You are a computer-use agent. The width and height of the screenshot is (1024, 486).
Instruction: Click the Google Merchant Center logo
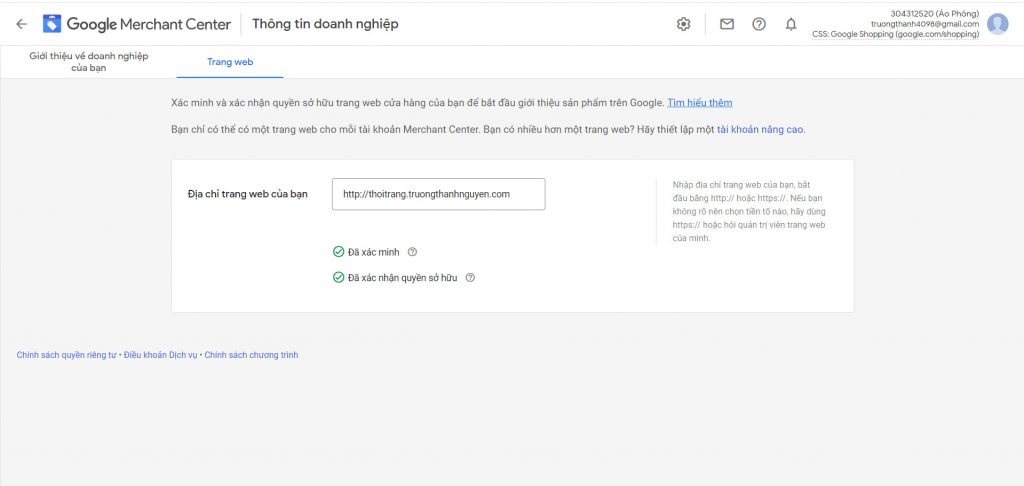tap(52, 24)
